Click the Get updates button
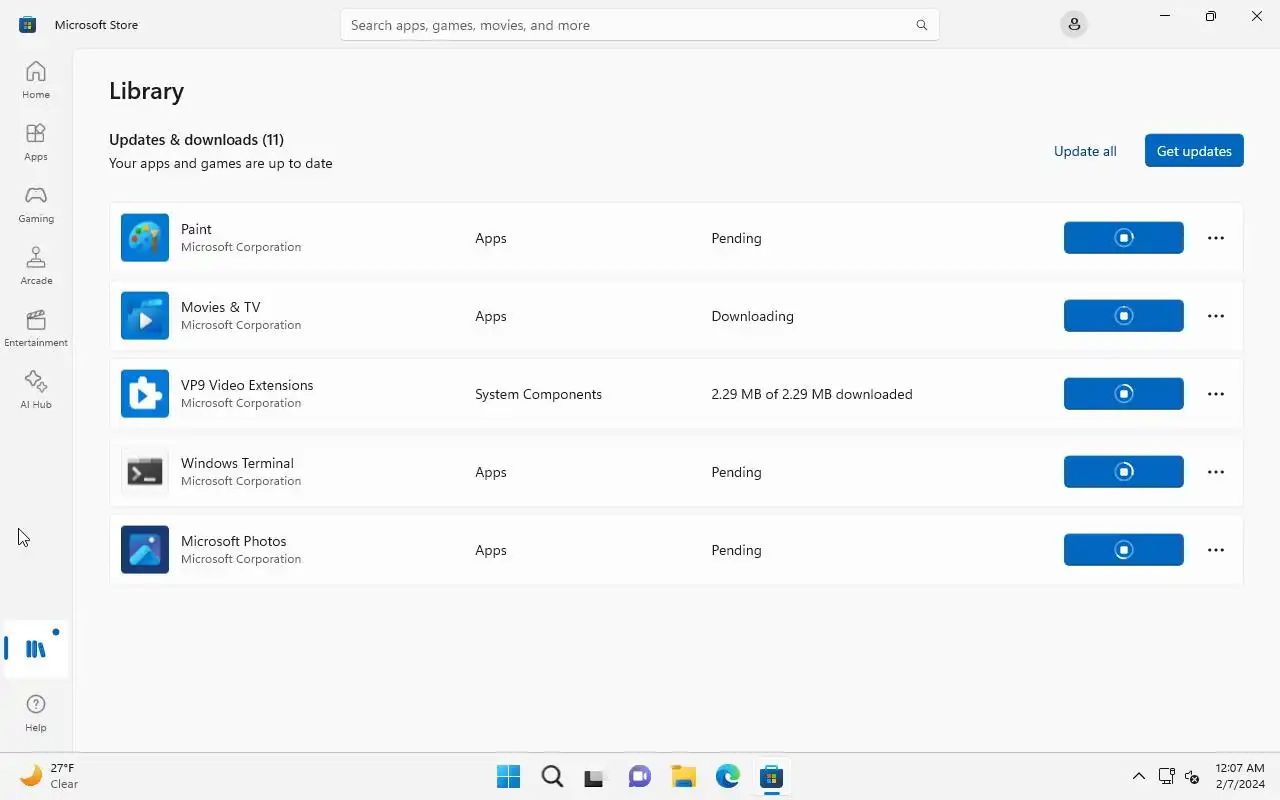Screen dimensions: 1280x800 [1194, 151]
